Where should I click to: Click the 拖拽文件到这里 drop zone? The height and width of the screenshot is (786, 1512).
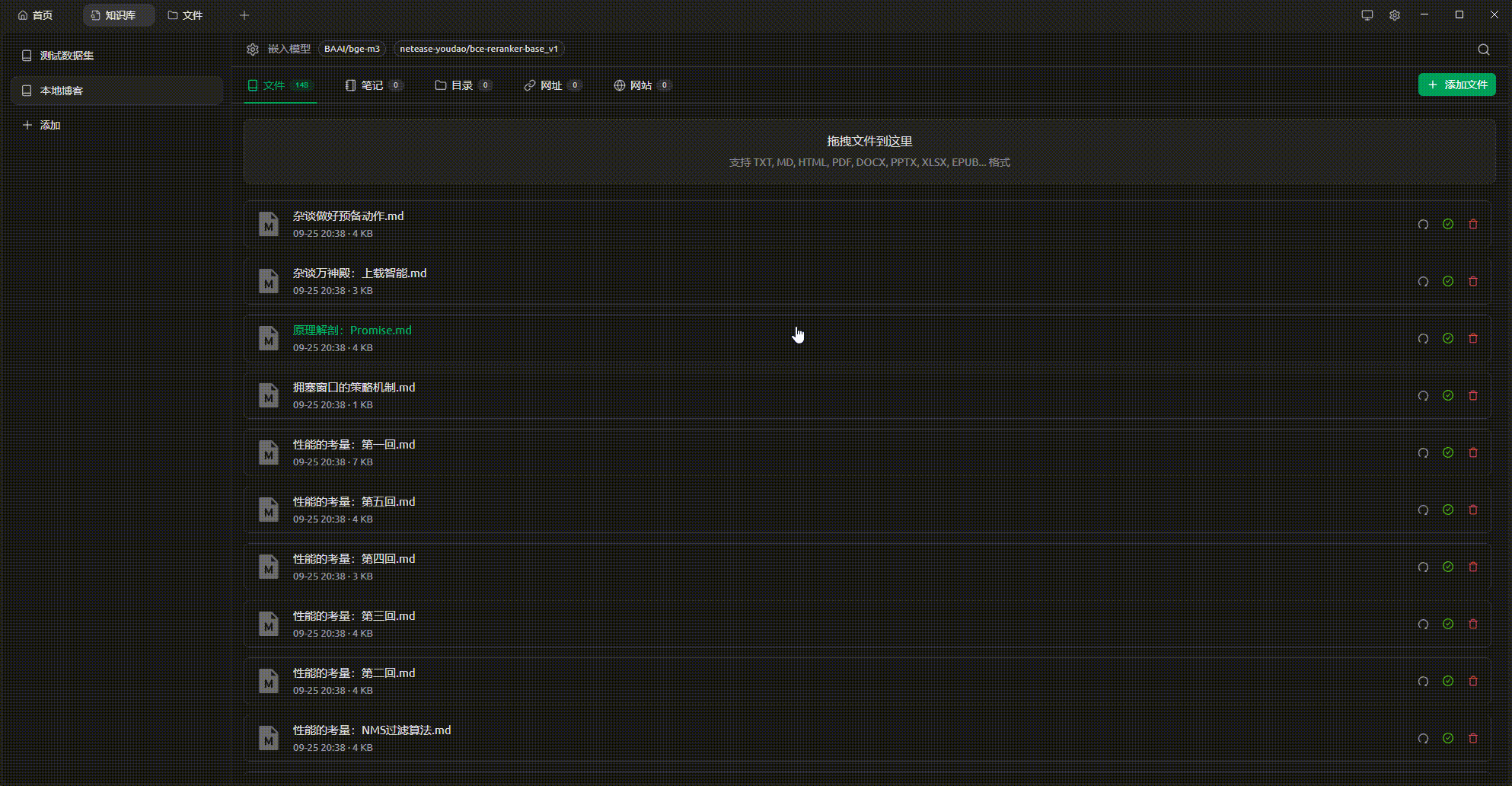(x=869, y=151)
